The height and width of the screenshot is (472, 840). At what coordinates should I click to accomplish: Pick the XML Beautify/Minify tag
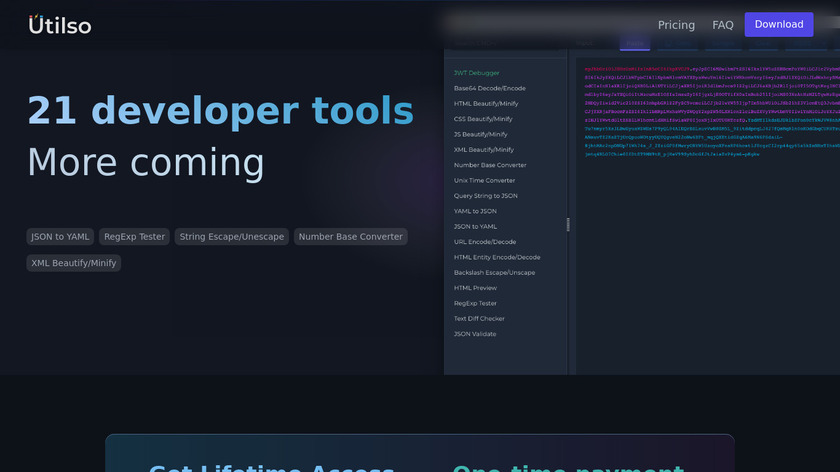(x=74, y=263)
